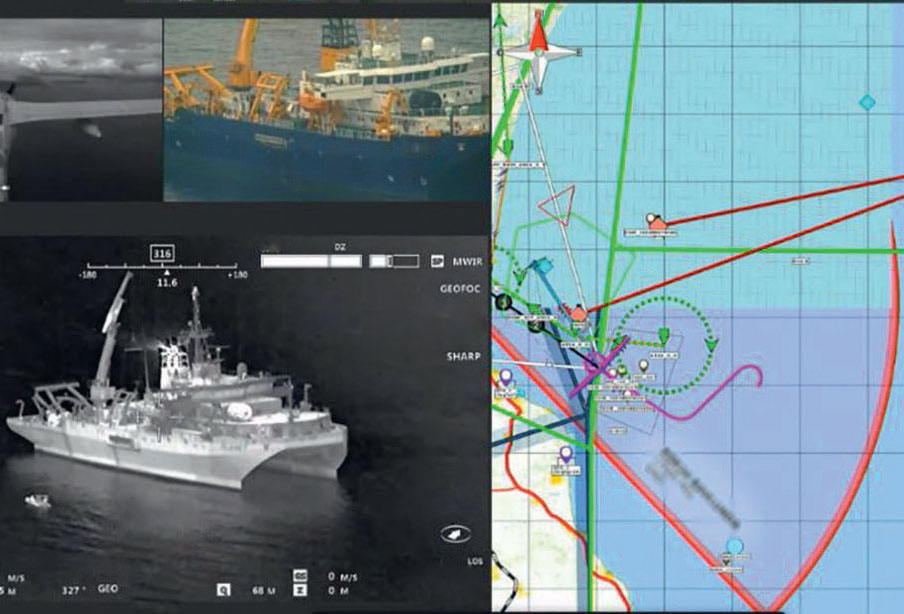Click the line-of-sight eye icon above LOS
Image resolution: width=904 pixels, height=614 pixels.
[455, 535]
